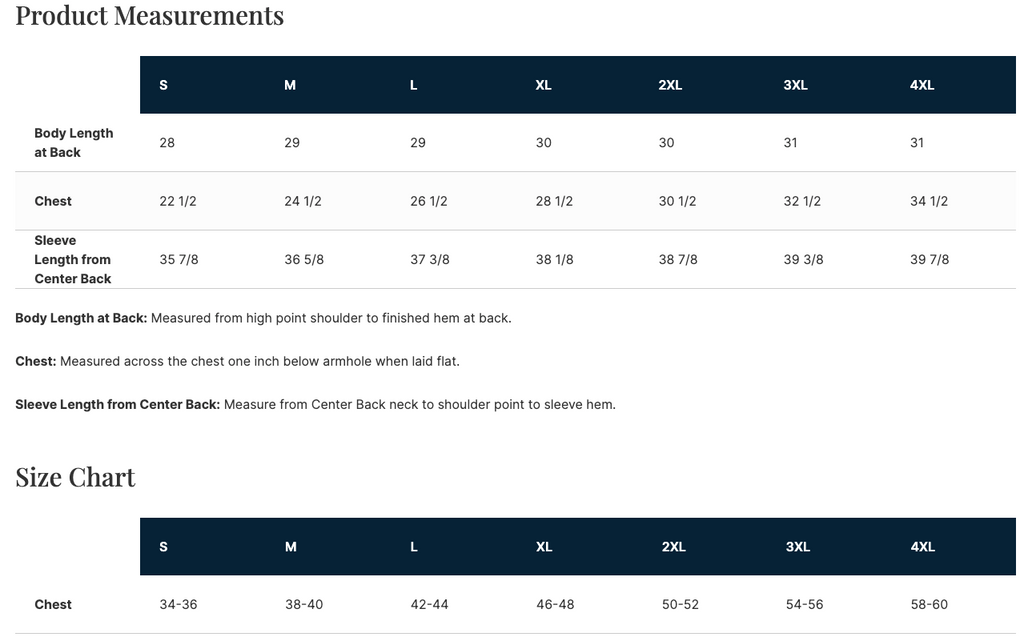1024x641 pixels.
Task: Click the Chest row label in Product Measurements table
Action: 53,201
